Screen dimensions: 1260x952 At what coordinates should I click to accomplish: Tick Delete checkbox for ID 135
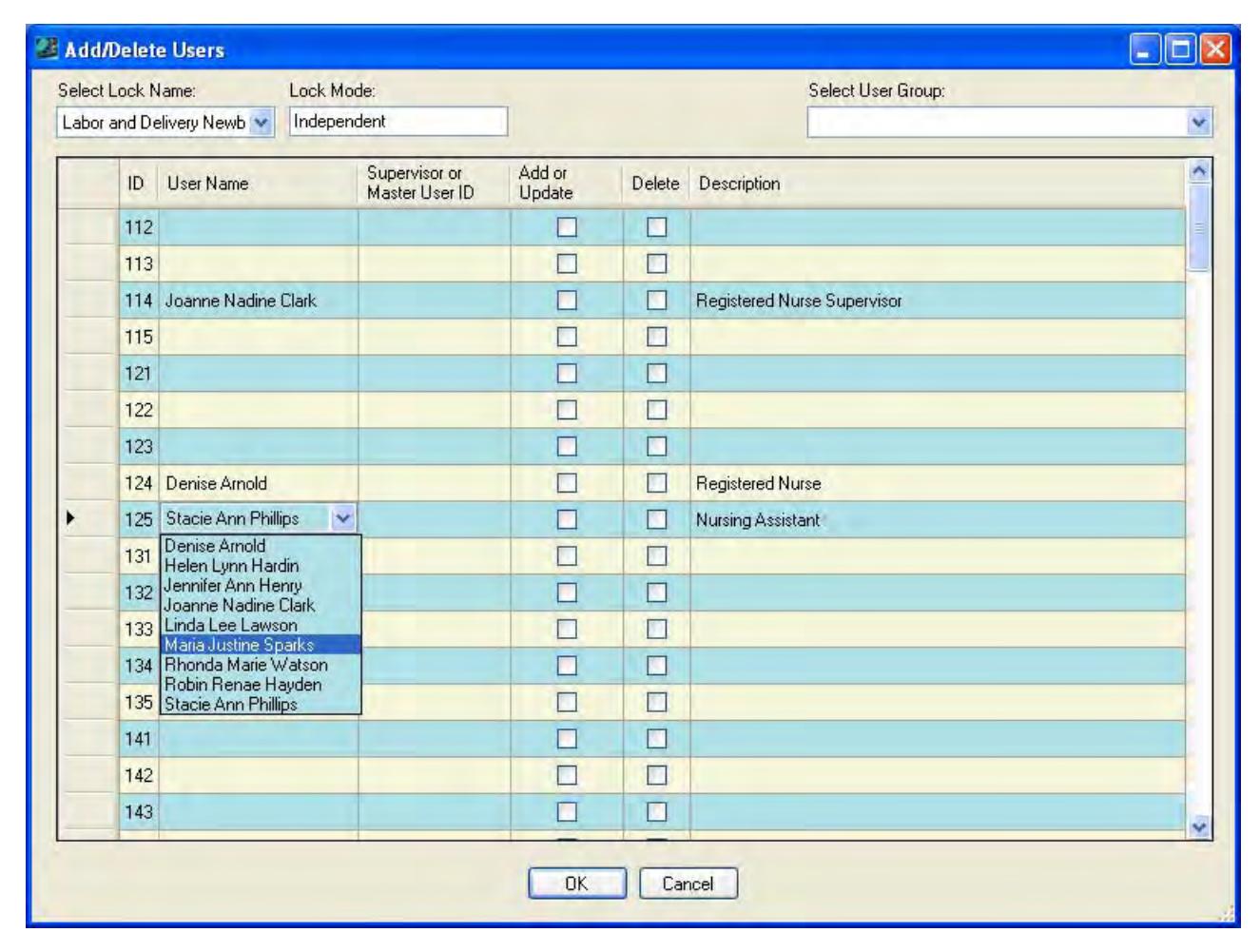pos(657,702)
